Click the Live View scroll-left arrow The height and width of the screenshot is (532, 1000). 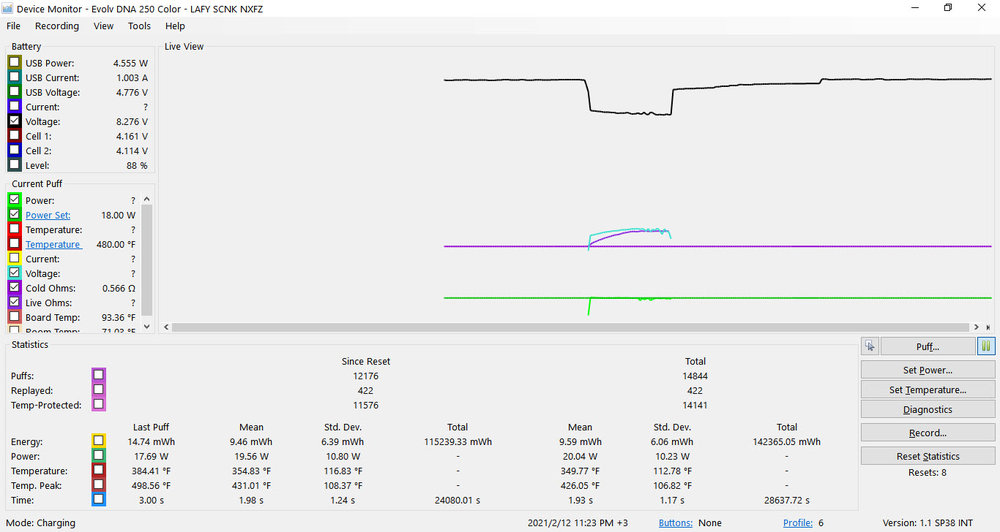[166, 327]
